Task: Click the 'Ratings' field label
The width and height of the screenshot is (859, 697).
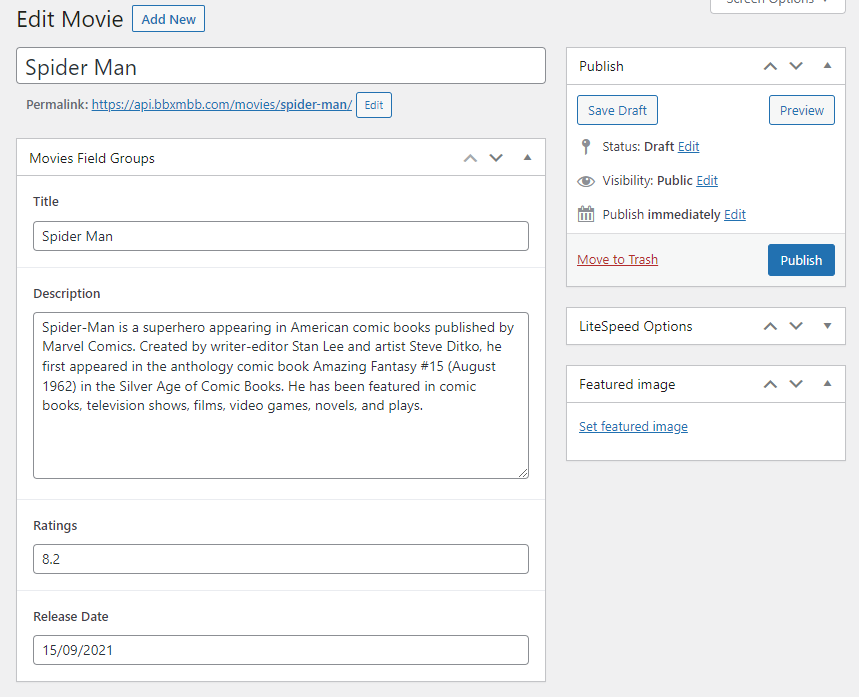Action: click(55, 525)
